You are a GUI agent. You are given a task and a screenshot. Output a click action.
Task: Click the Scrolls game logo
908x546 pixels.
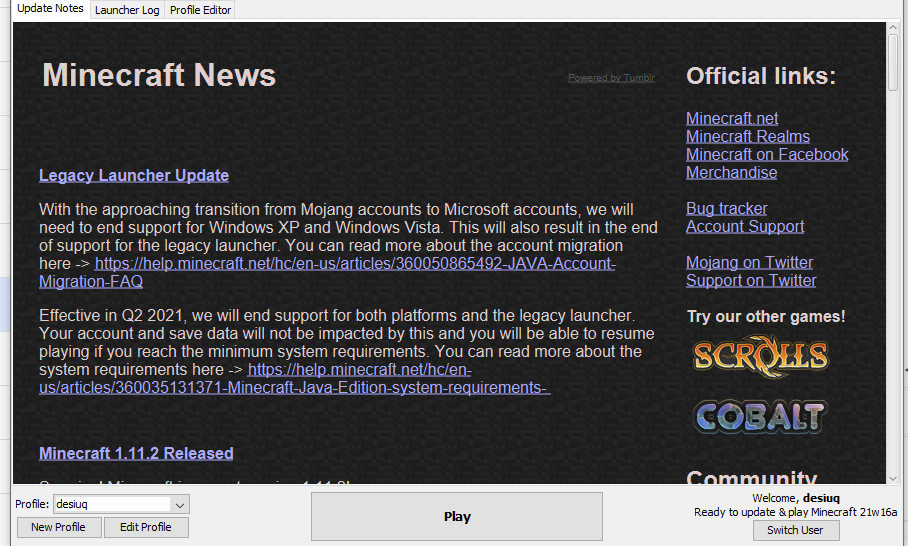click(x=761, y=356)
